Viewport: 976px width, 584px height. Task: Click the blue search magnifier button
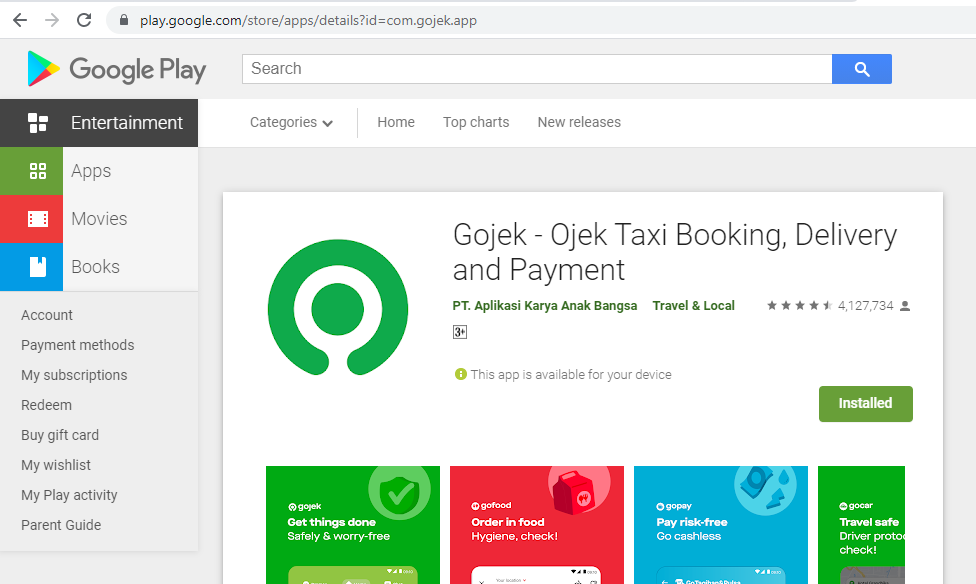click(x=861, y=68)
